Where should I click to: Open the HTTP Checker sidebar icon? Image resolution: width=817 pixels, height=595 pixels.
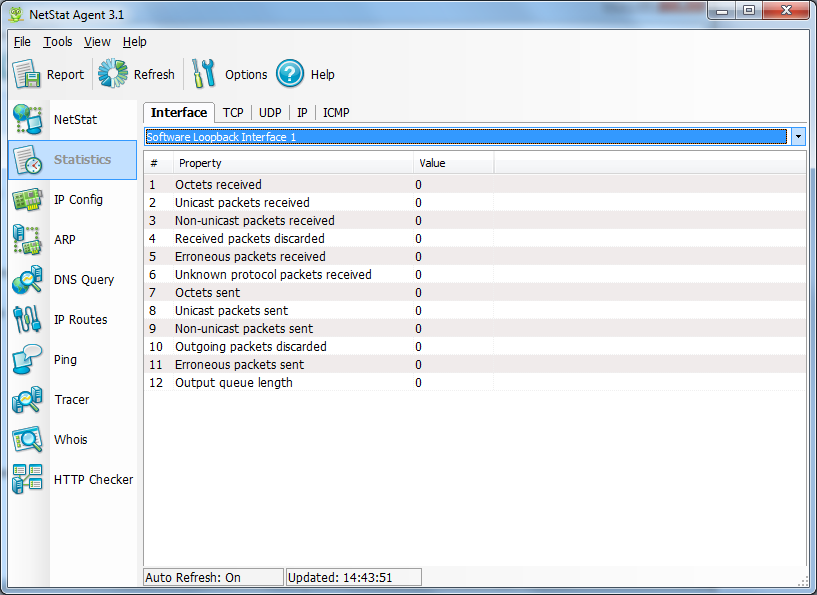click(x=27, y=479)
